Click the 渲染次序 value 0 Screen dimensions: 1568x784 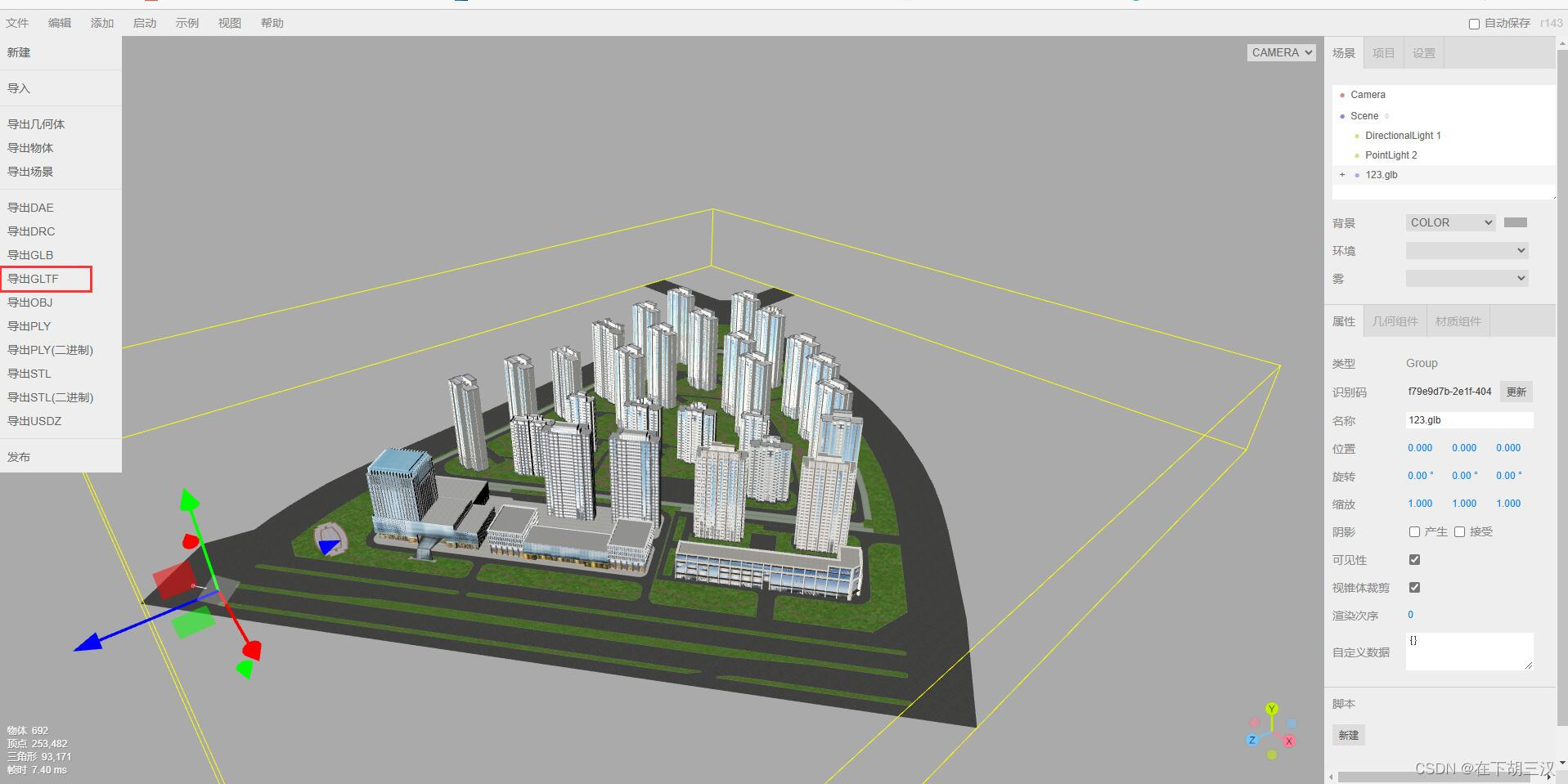pyautogui.click(x=1410, y=615)
